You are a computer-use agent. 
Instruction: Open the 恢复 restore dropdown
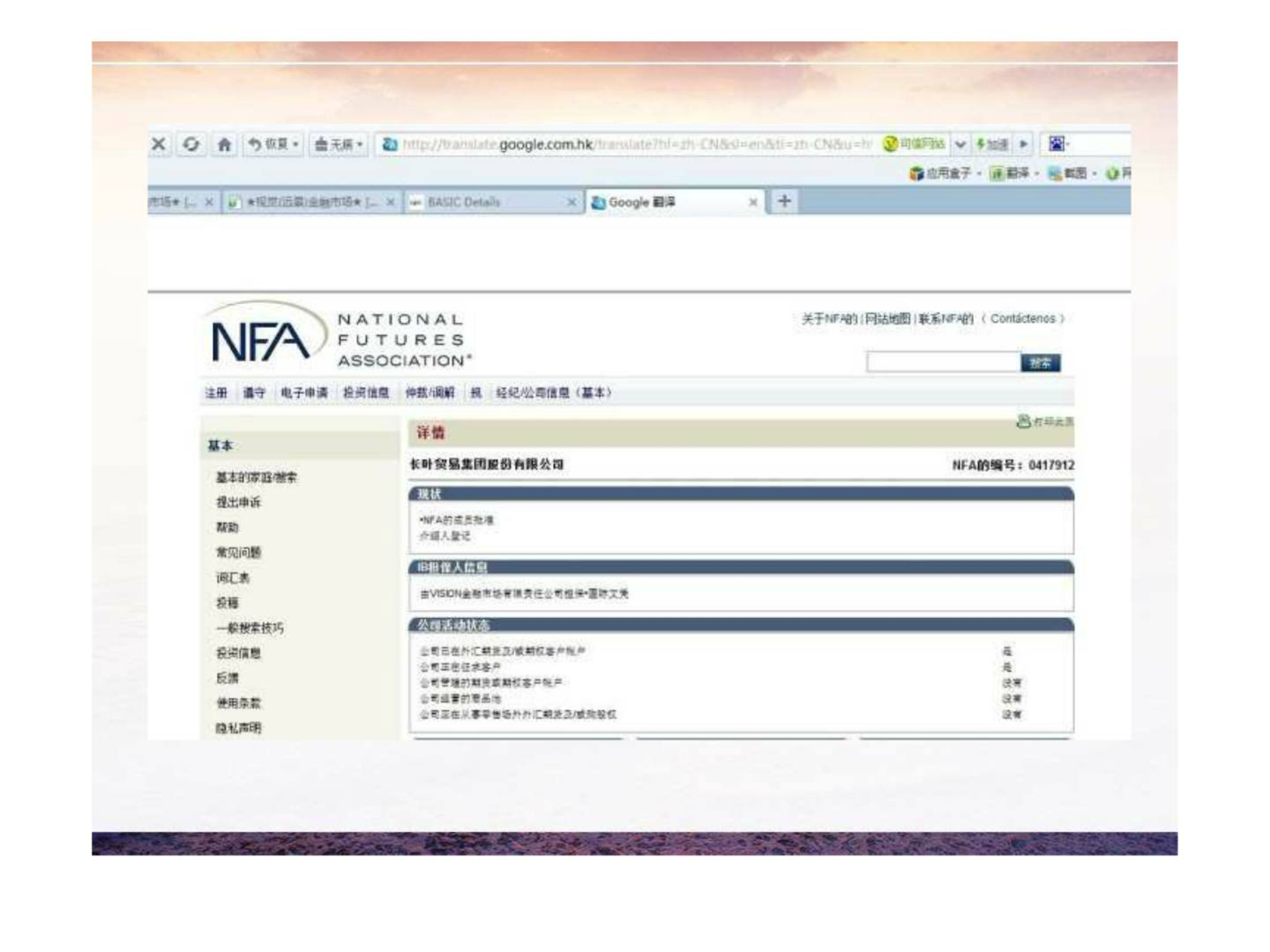(x=273, y=144)
